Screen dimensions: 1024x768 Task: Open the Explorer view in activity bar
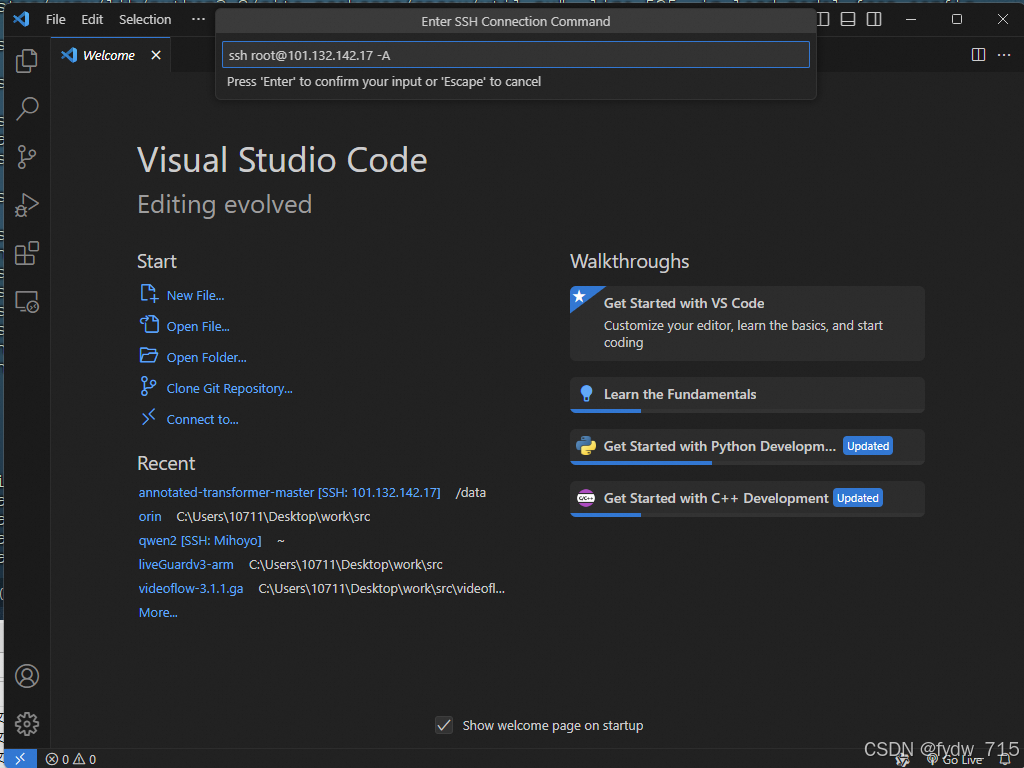click(27, 61)
